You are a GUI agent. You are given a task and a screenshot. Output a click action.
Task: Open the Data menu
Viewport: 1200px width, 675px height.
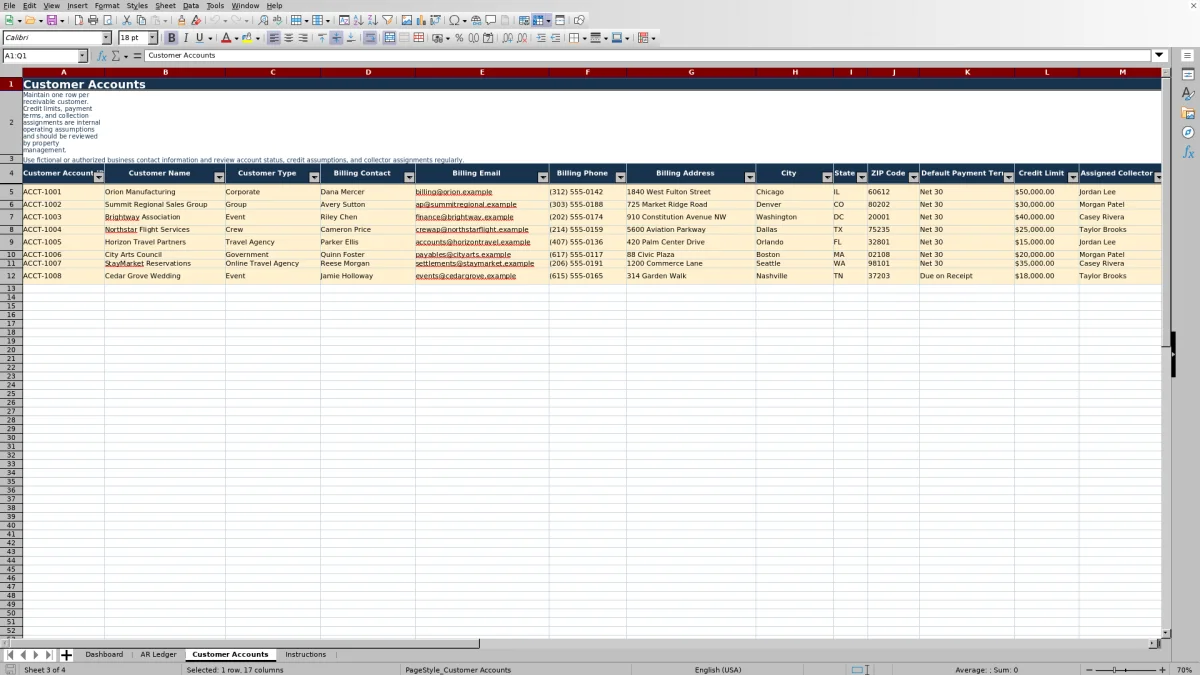pyautogui.click(x=190, y=5)
